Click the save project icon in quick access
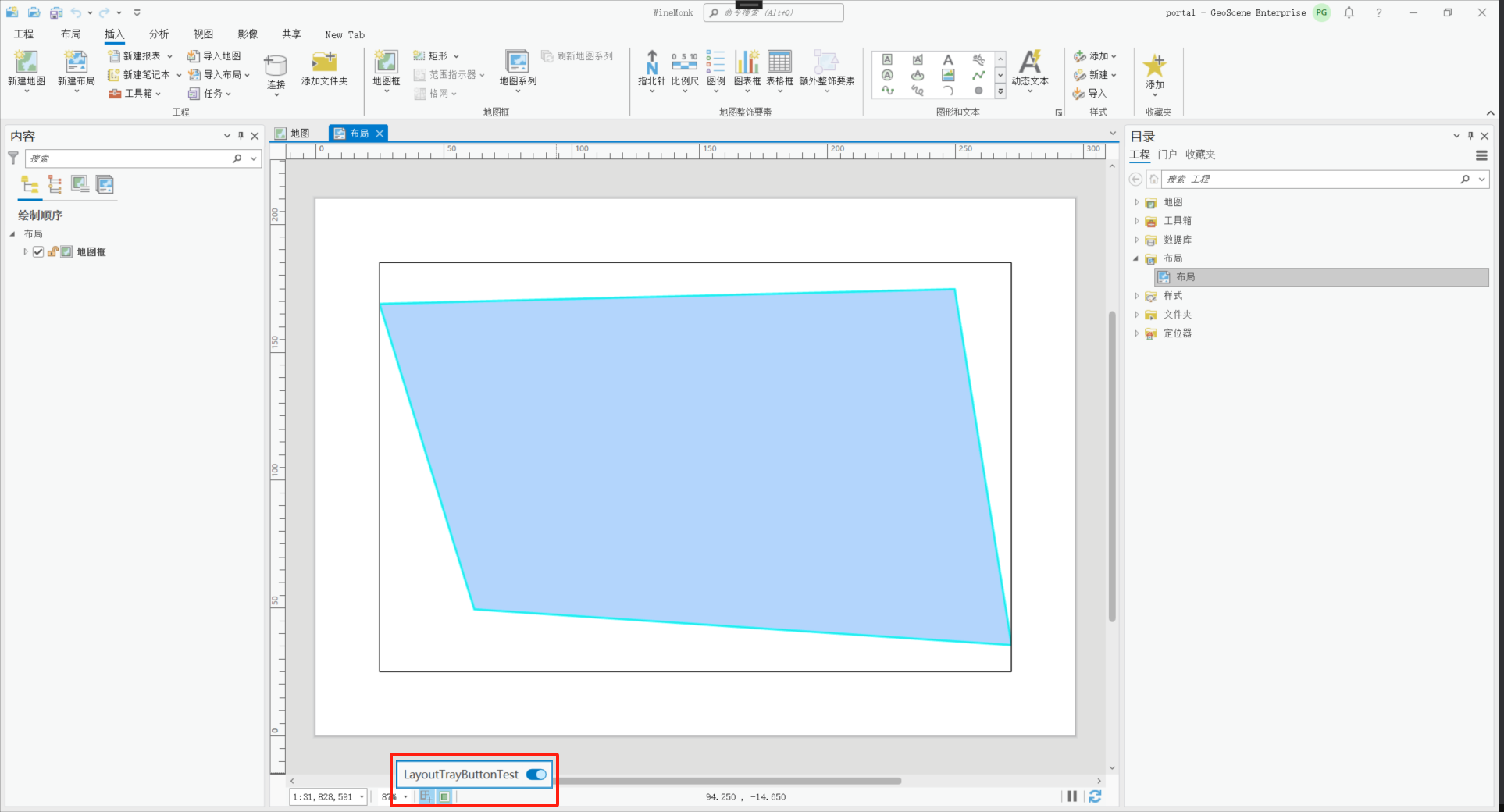Image resolution: width=1504 pixels, height=812 pixels. [56, 12]
